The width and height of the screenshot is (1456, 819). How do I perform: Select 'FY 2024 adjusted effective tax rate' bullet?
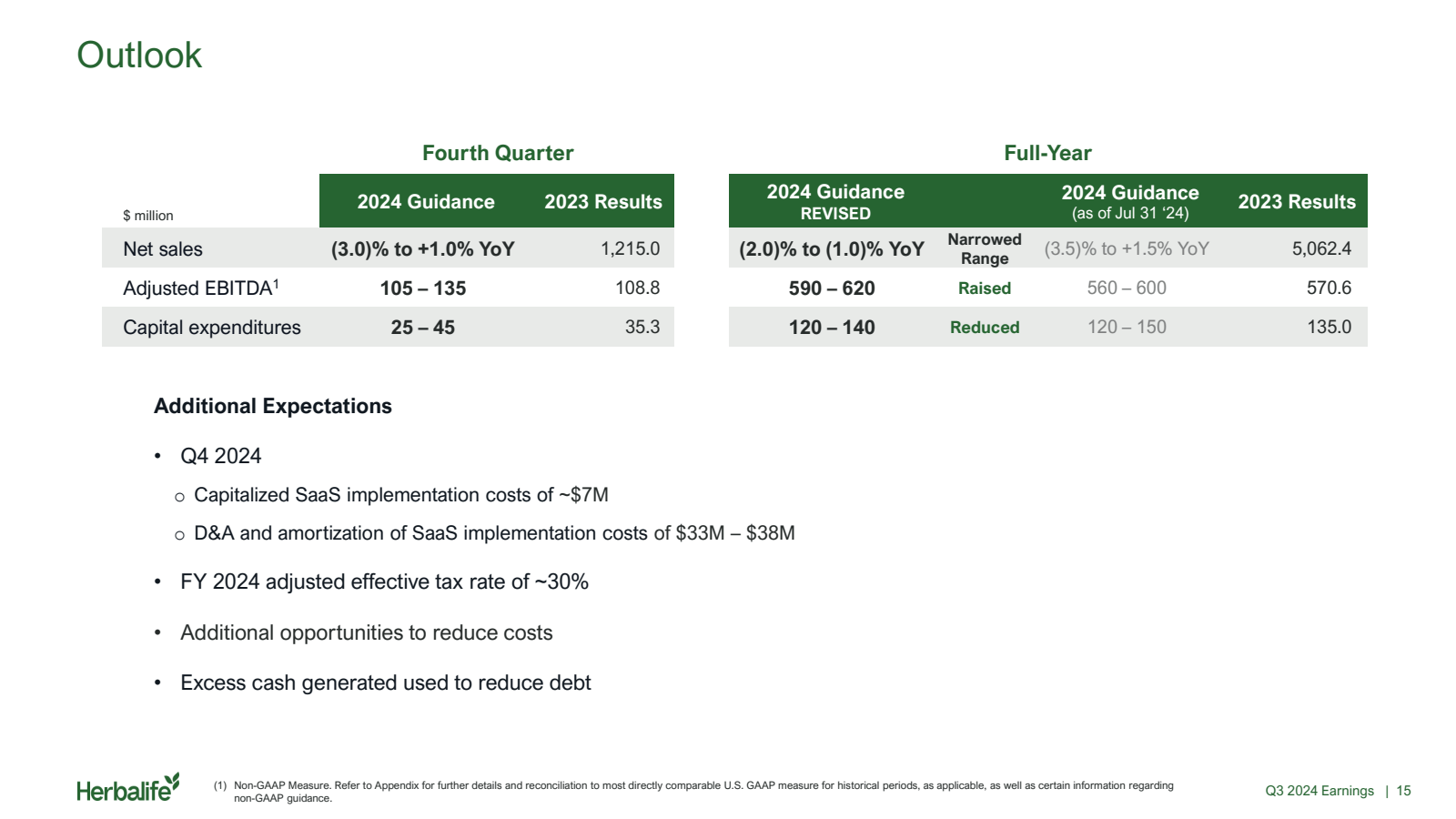(x=384, y=581)
